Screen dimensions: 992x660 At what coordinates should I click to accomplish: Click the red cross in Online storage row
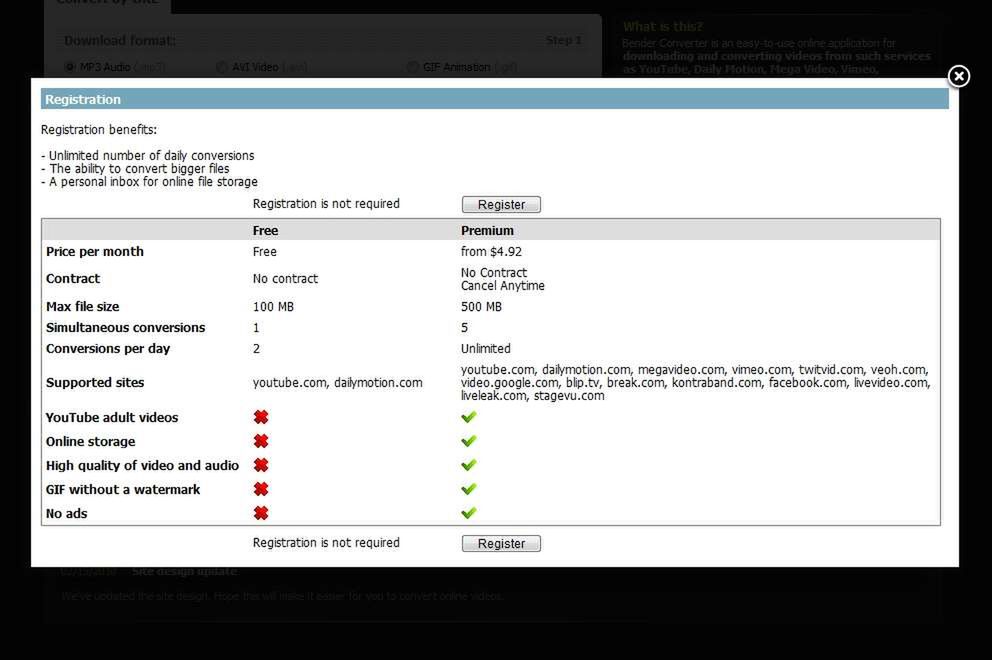(261, 441)
